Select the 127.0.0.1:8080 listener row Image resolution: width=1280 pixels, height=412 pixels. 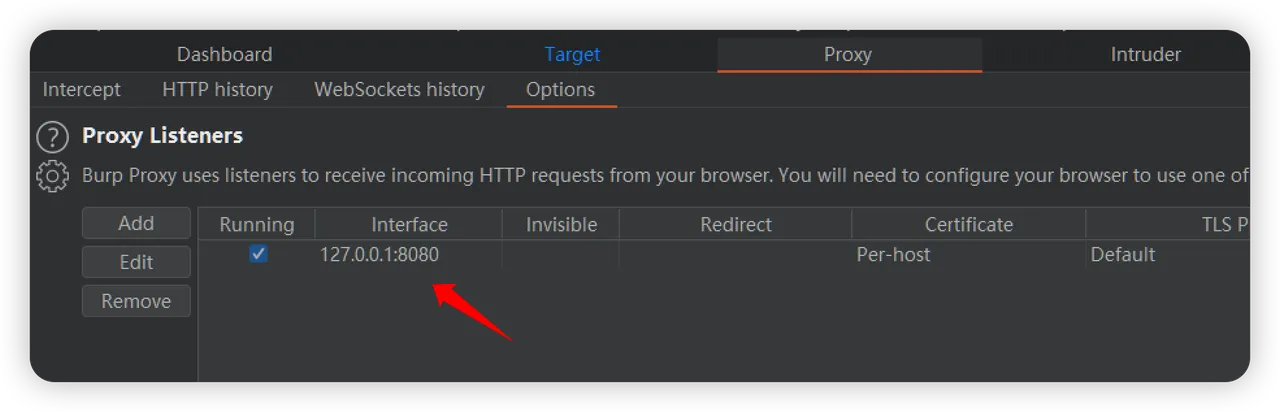point(380,254)
